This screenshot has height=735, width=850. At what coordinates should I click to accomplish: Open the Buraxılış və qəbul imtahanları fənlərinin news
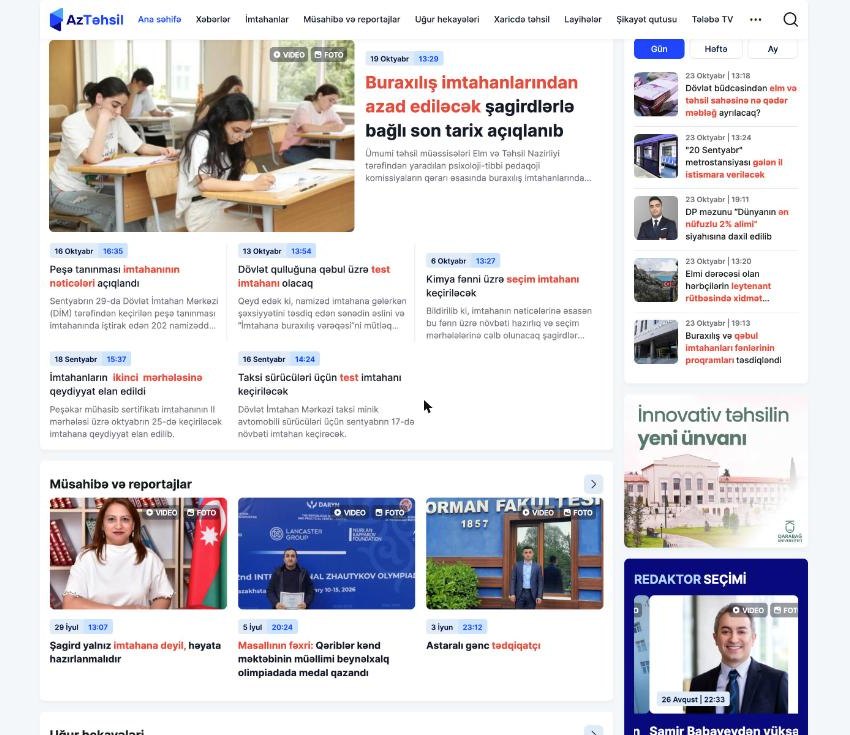(x=733, y=347)
